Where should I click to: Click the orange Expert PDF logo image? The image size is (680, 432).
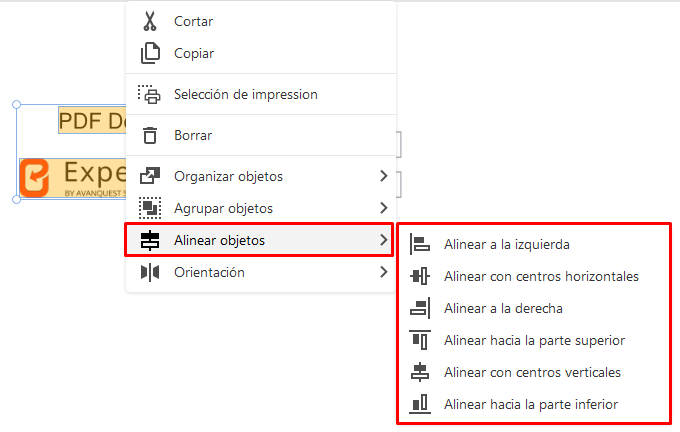click(34, 178)
